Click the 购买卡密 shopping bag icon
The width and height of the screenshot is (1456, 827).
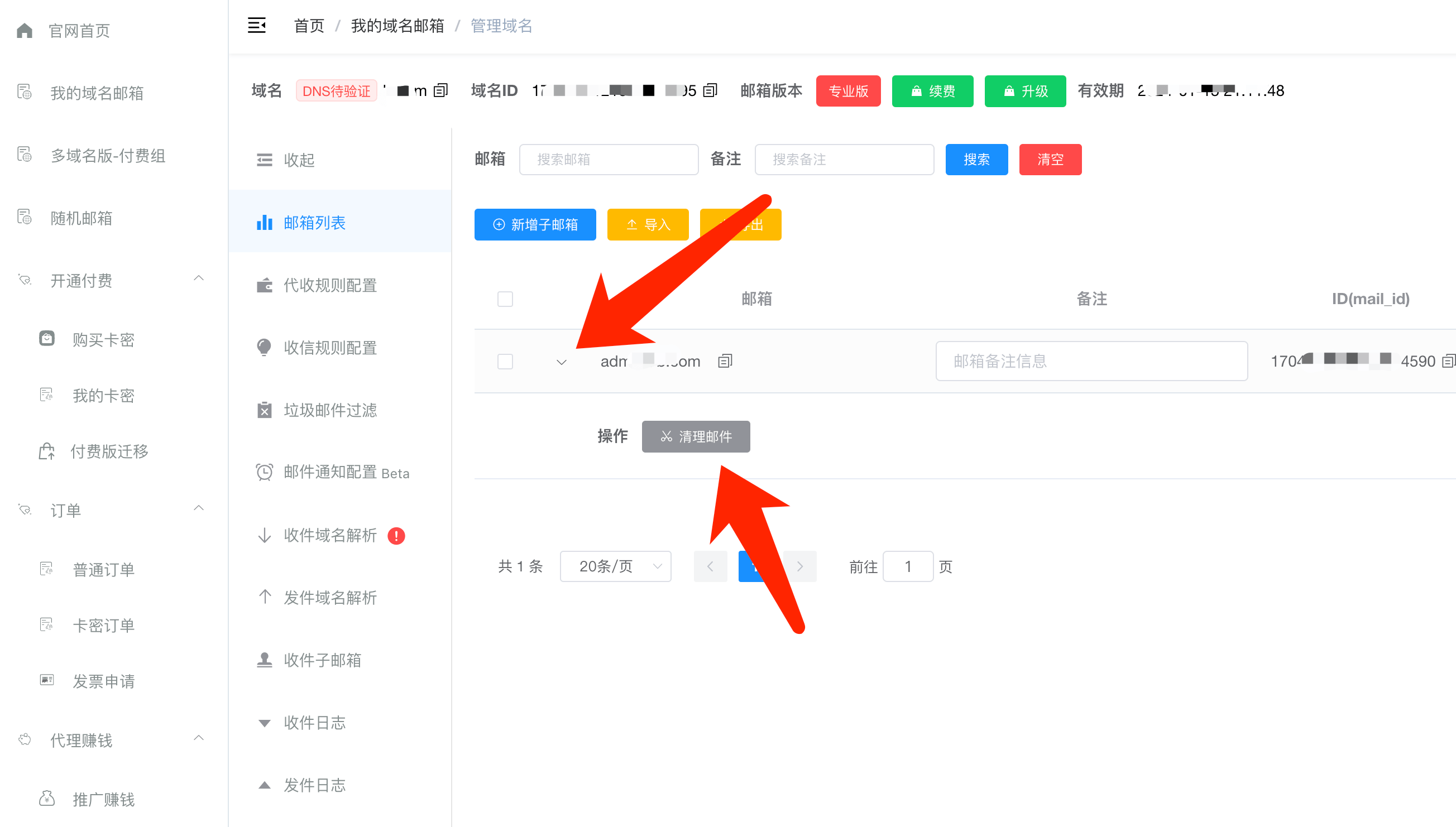point(46,339)
